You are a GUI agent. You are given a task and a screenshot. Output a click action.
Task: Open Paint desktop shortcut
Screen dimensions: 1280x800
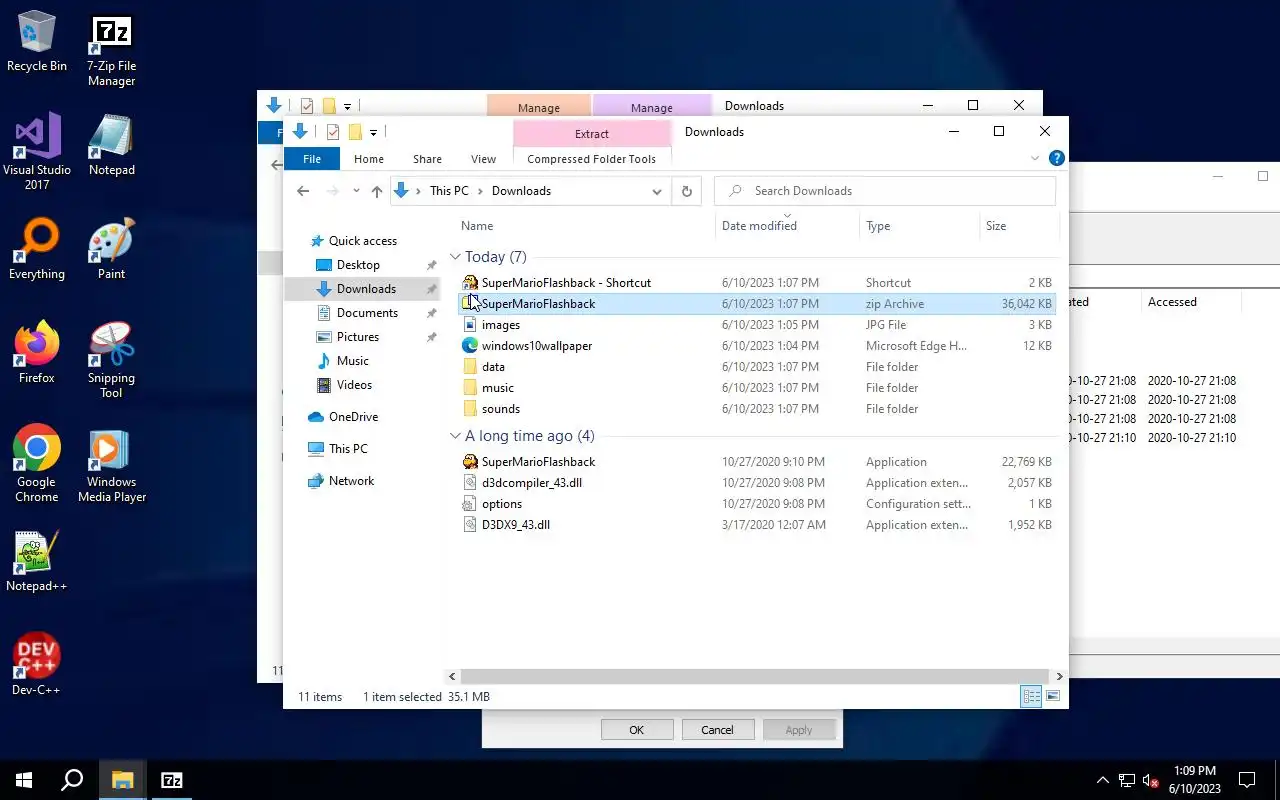click(111, 250)
